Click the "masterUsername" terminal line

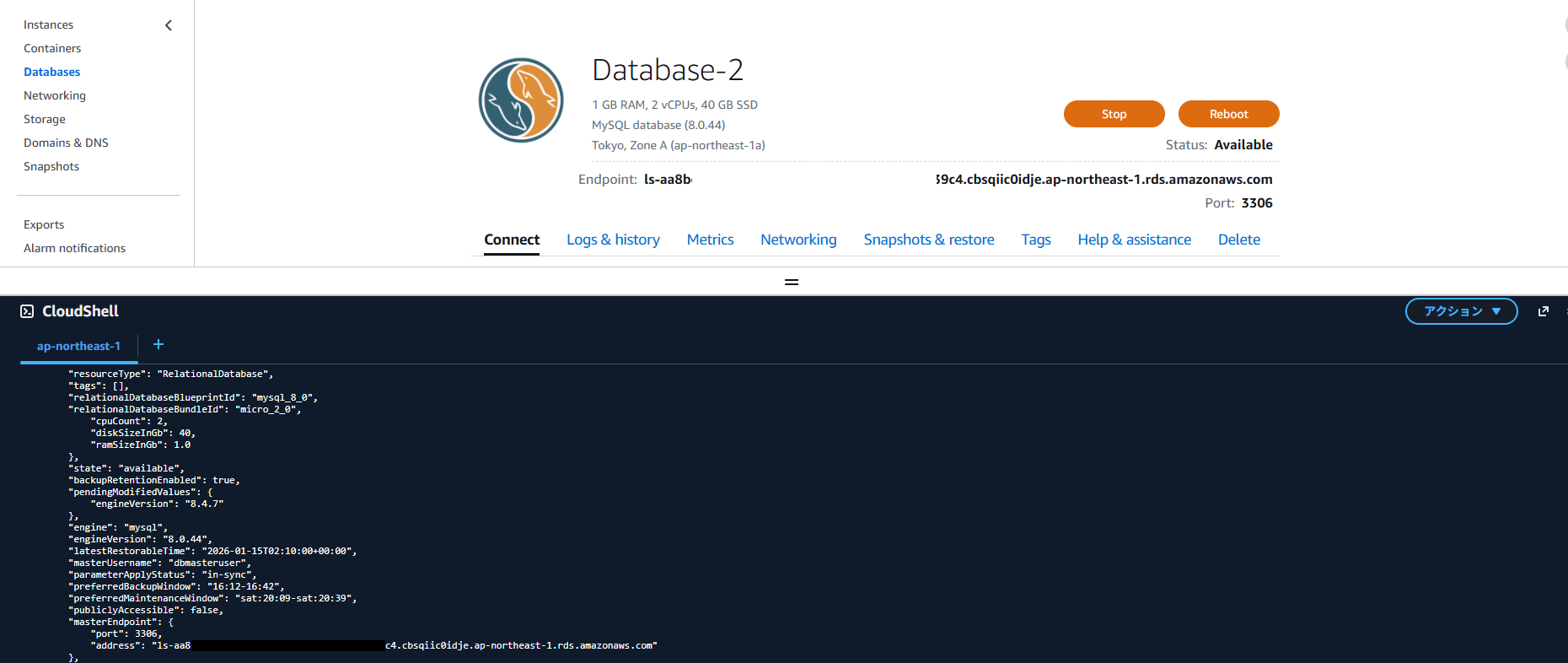click(160, 563)
